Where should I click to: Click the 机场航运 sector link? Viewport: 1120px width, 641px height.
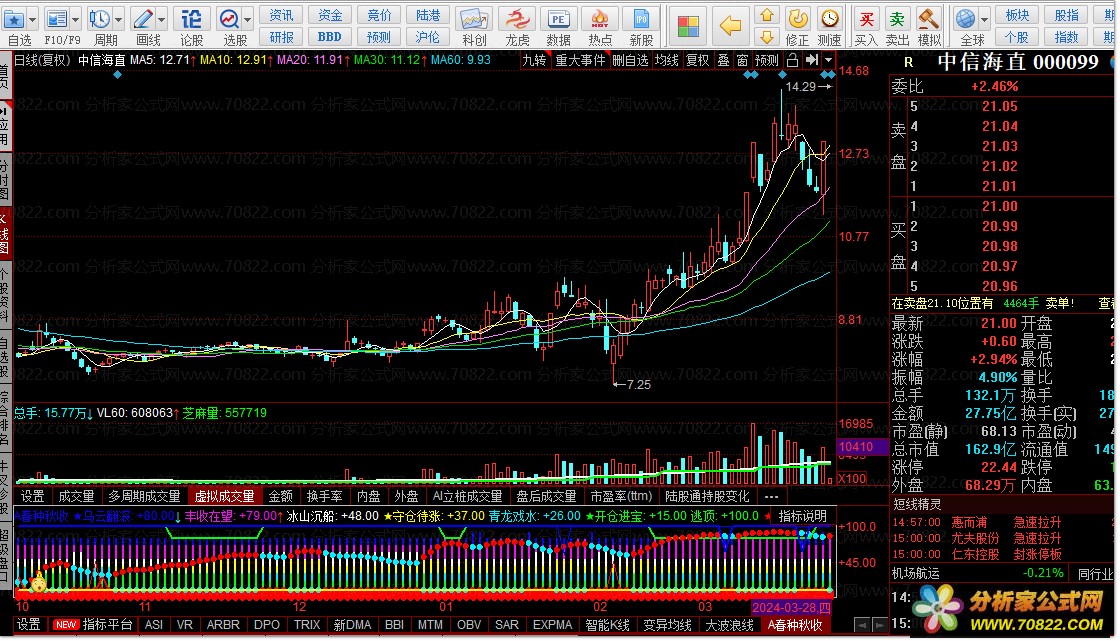(916, 573)
